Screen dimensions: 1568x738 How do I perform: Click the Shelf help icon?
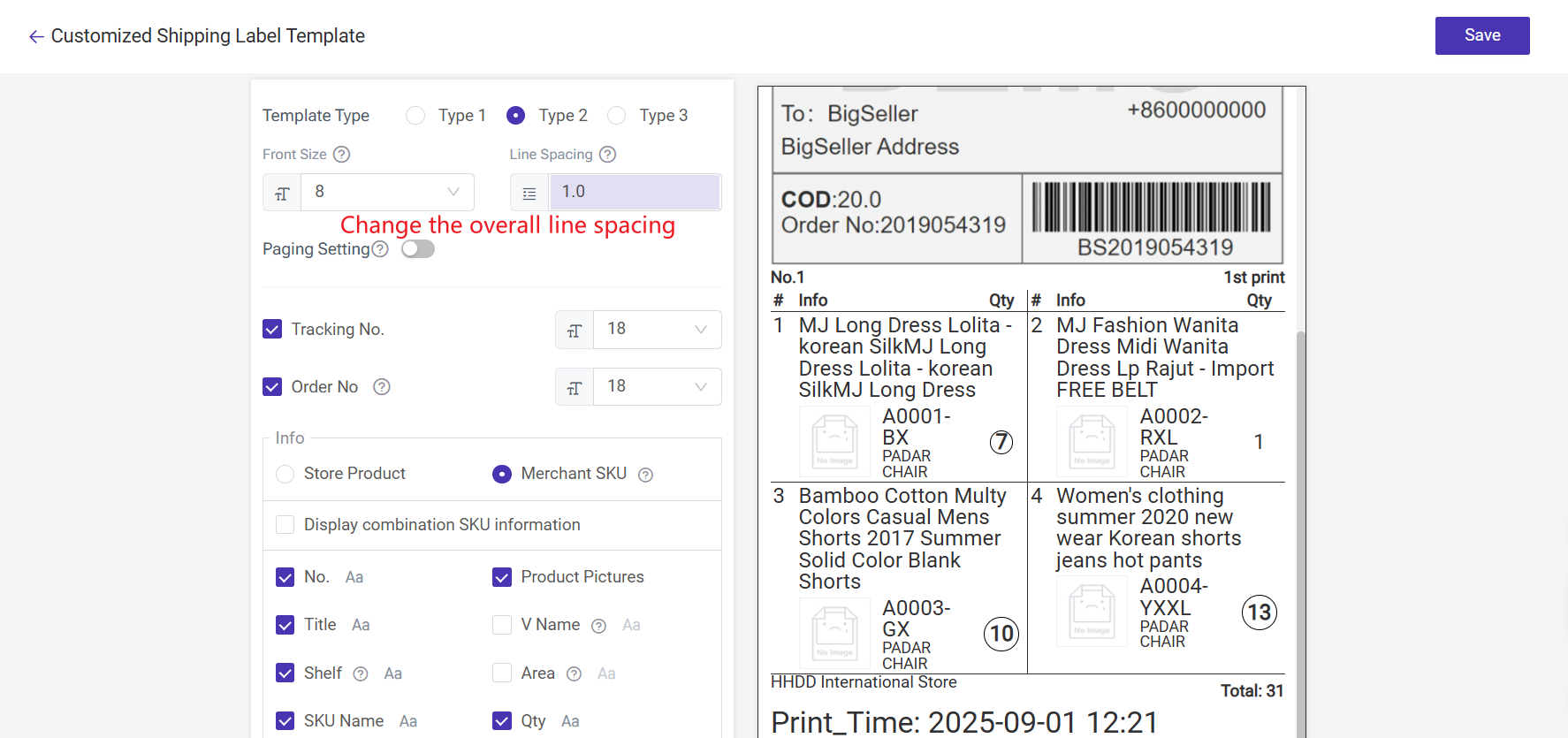361,674
